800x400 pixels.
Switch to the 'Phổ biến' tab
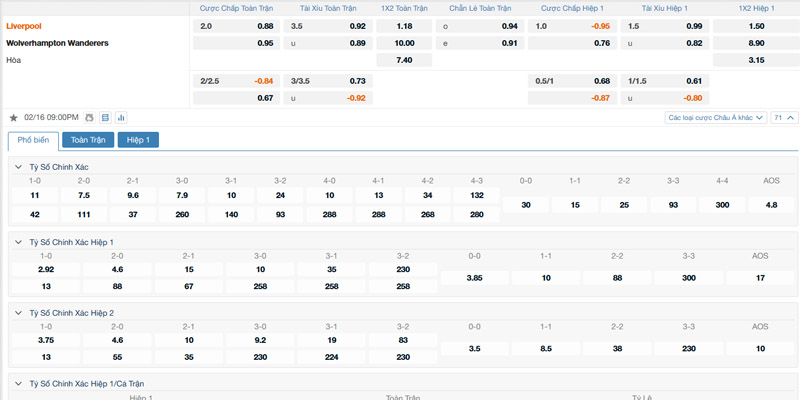(x=33, y=140)
